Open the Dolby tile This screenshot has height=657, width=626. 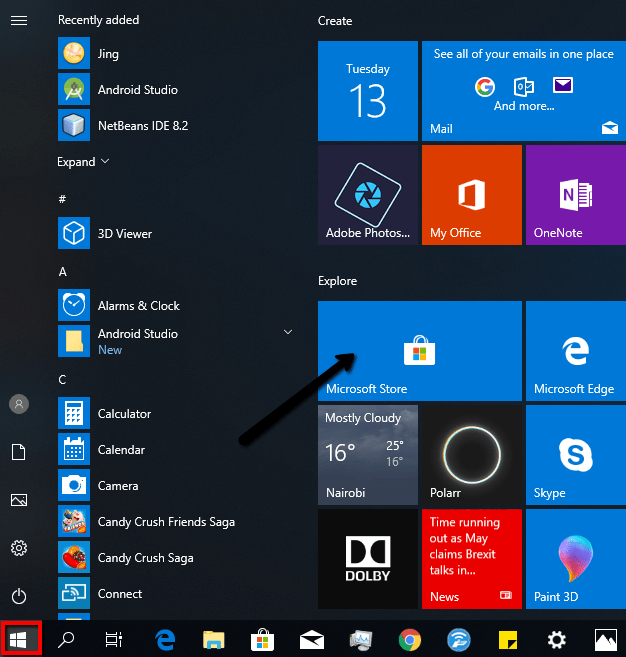tap(368, 559)
